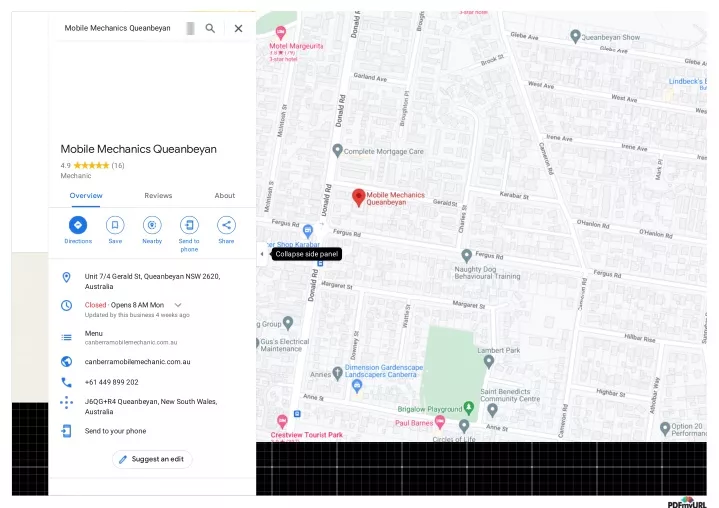The image size is (719, 508).
Task: Click the Share icon
Action: 226,225
